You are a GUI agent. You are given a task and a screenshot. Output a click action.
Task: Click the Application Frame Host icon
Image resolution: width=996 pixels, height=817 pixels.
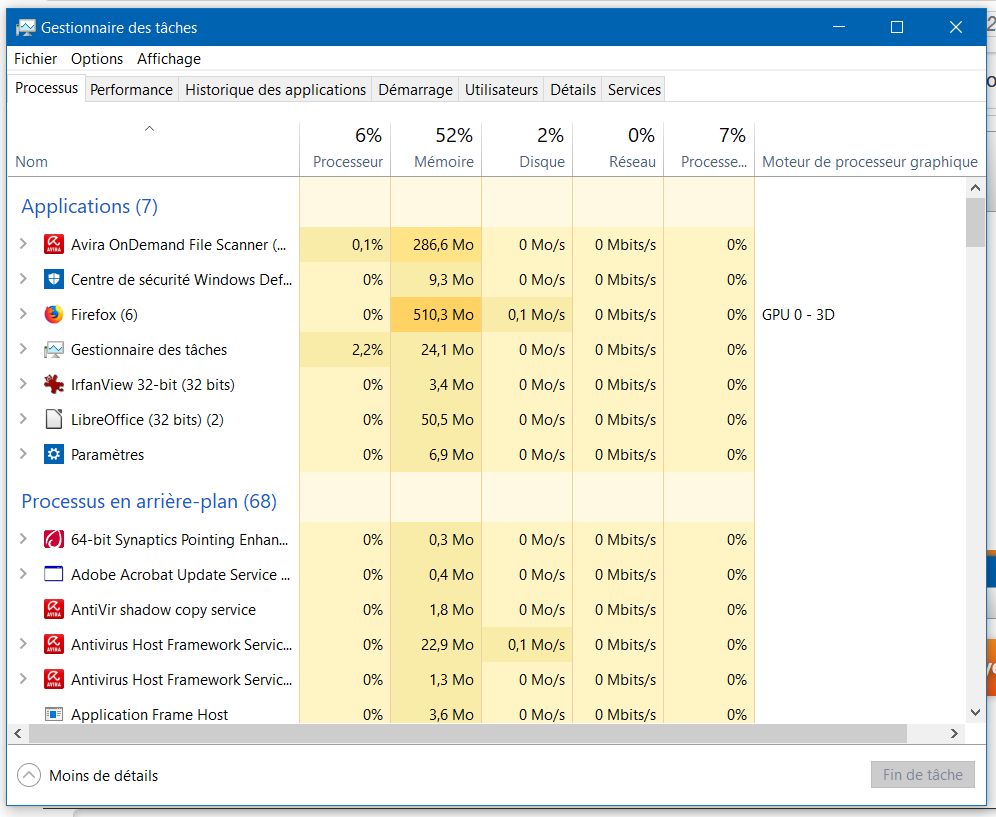(54, 715)
